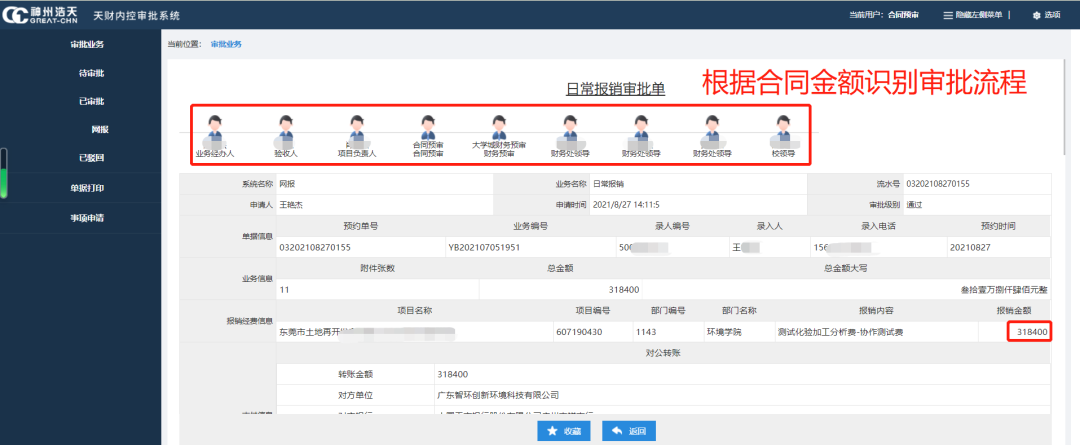Click the 合同预审 approver avatar
Viewport: 1080px width, 445px height.
point(428,127)
